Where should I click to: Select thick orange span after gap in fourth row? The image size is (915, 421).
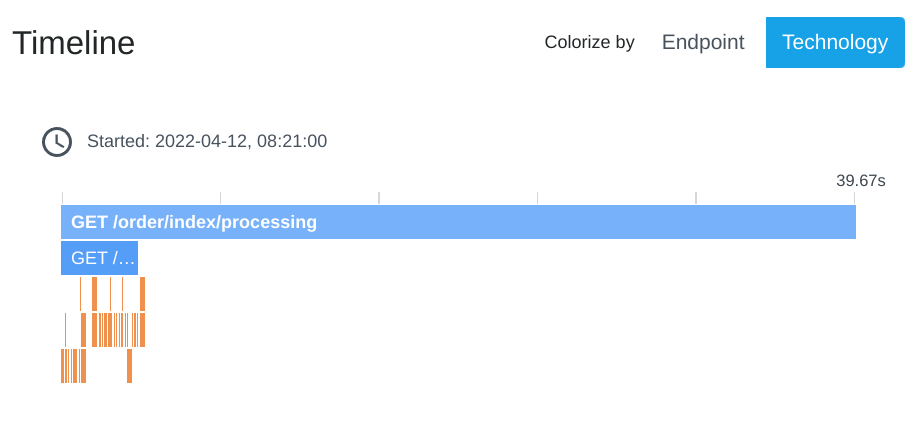81,330
